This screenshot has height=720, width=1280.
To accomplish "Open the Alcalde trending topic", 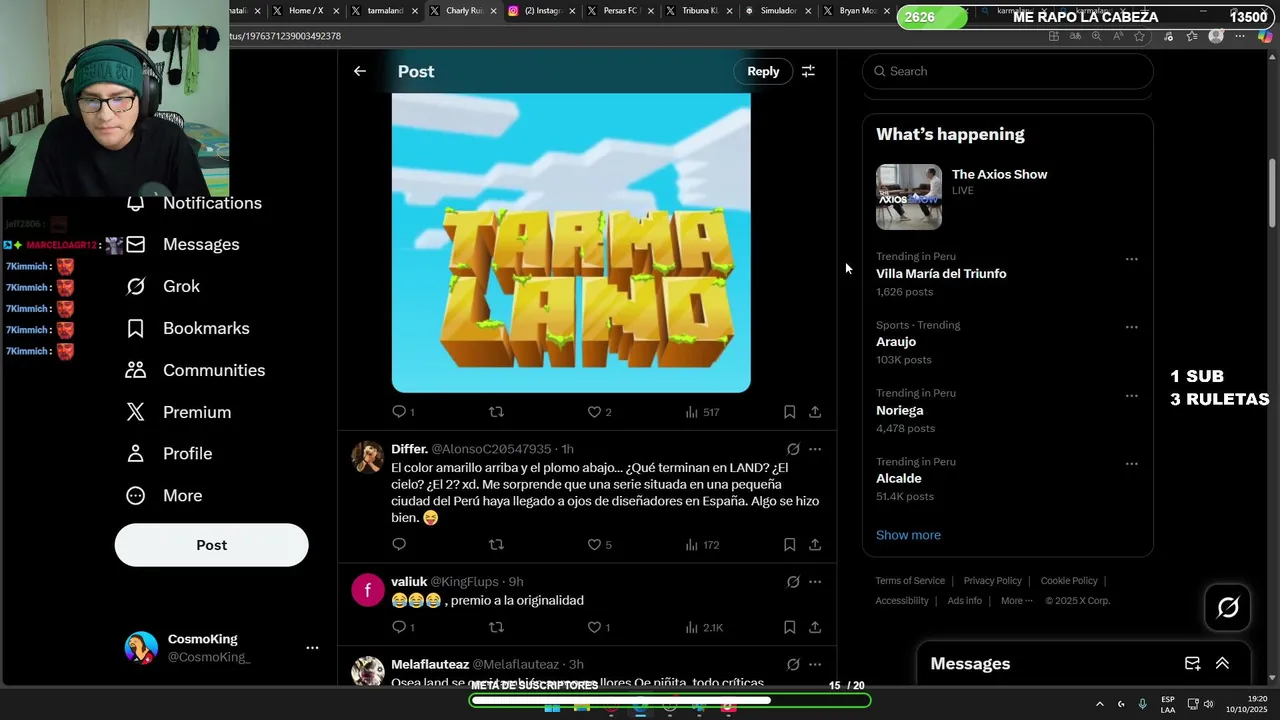I will [899, 479].
